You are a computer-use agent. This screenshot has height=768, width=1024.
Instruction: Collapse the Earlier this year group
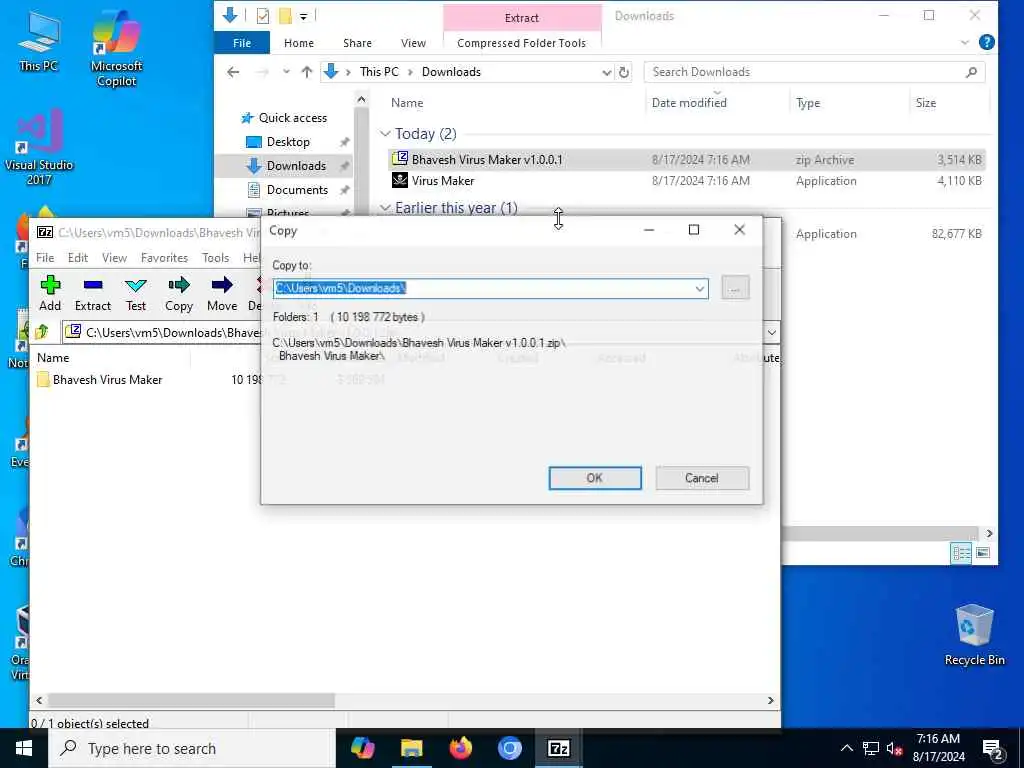(x=385, y=208)
